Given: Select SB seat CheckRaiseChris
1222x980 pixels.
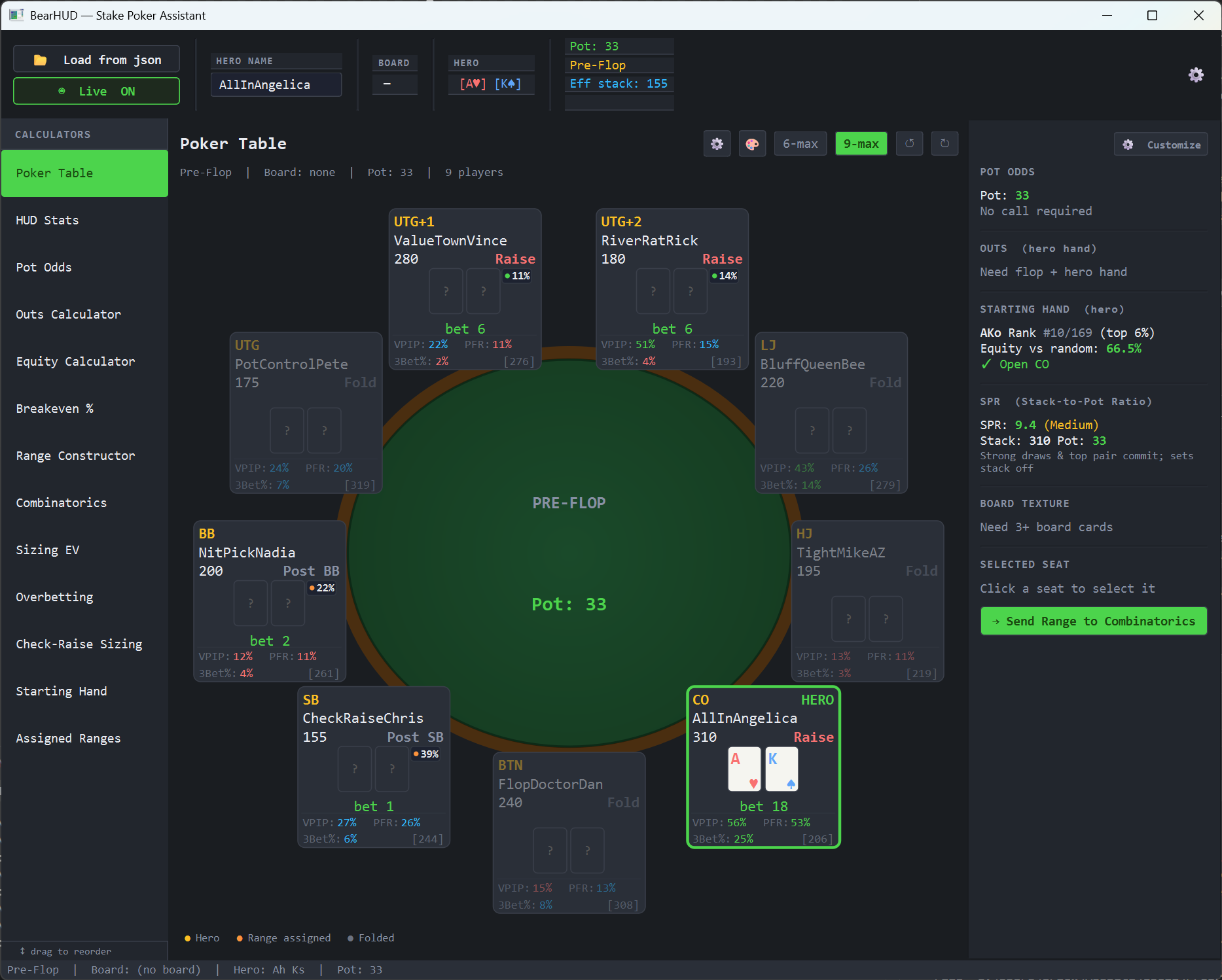Looking at the screenshot, I should coord(374,767).
